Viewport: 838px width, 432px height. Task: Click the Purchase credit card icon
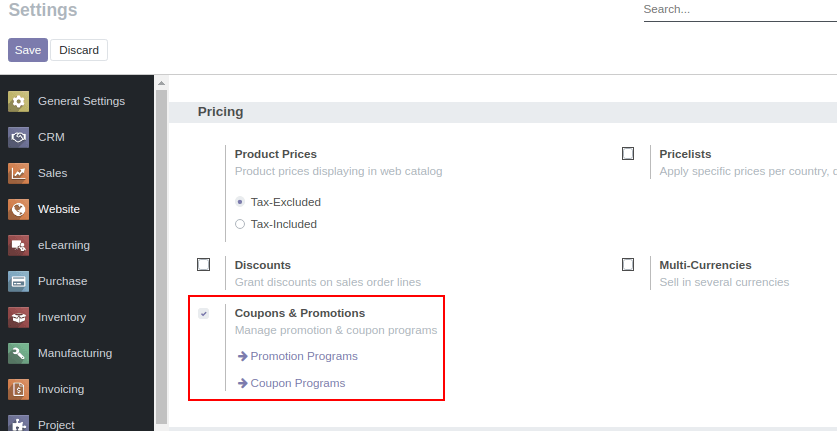coord(18,281)
